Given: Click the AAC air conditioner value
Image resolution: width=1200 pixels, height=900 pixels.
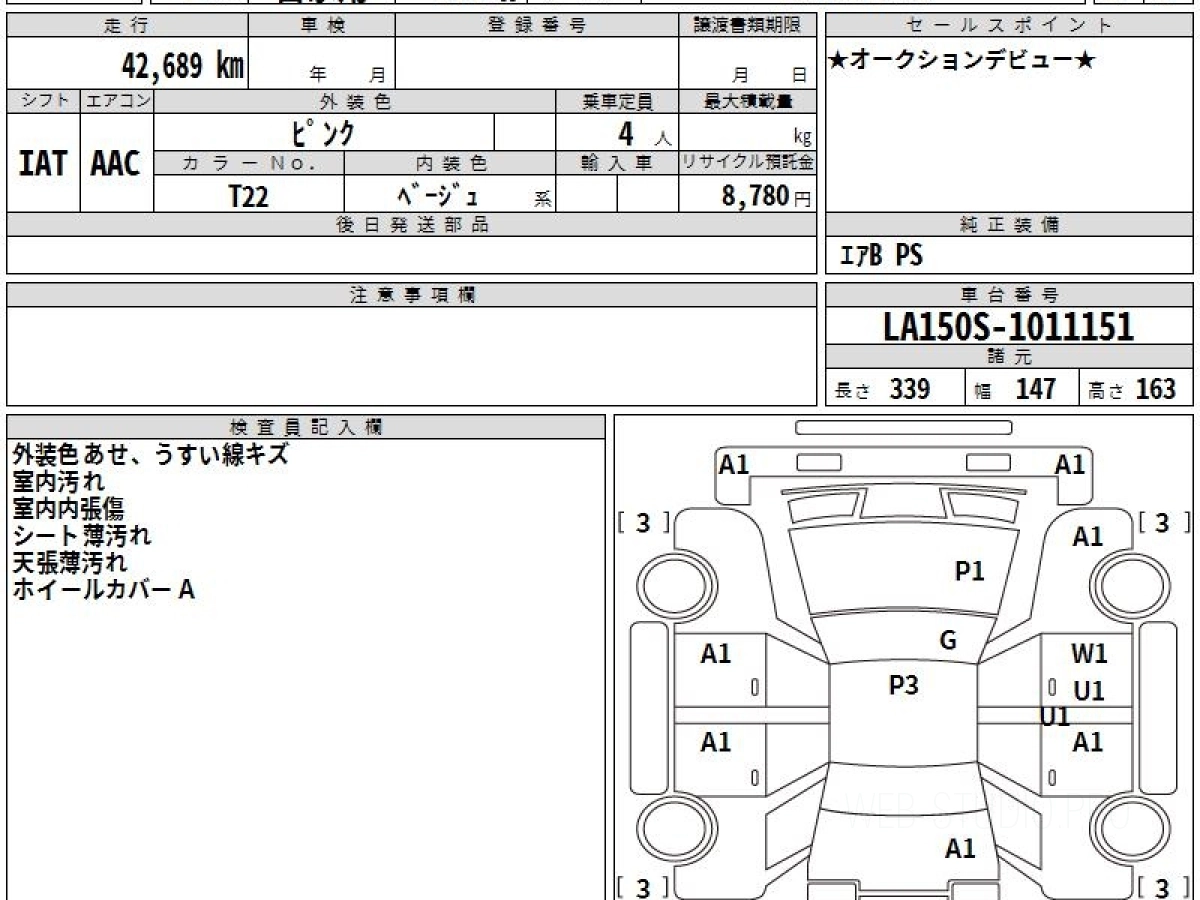Looking at the screenshot, I should pos(116,163).
